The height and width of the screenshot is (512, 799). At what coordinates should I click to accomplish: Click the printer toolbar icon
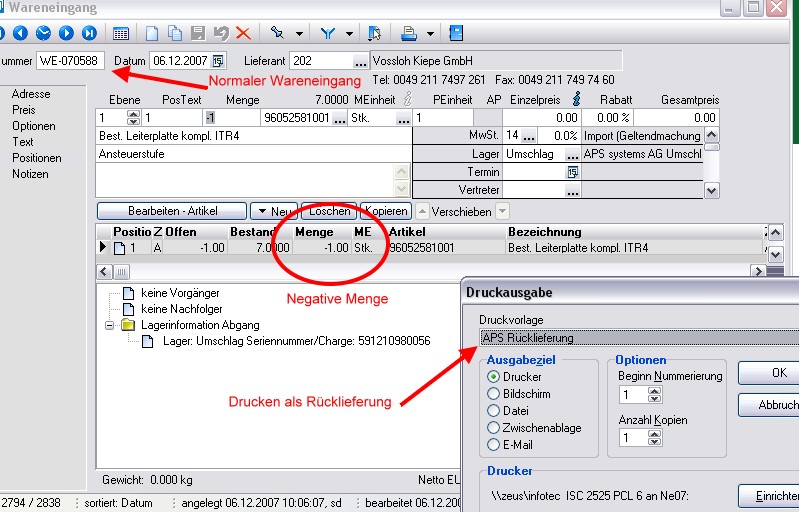coord(409,33)
